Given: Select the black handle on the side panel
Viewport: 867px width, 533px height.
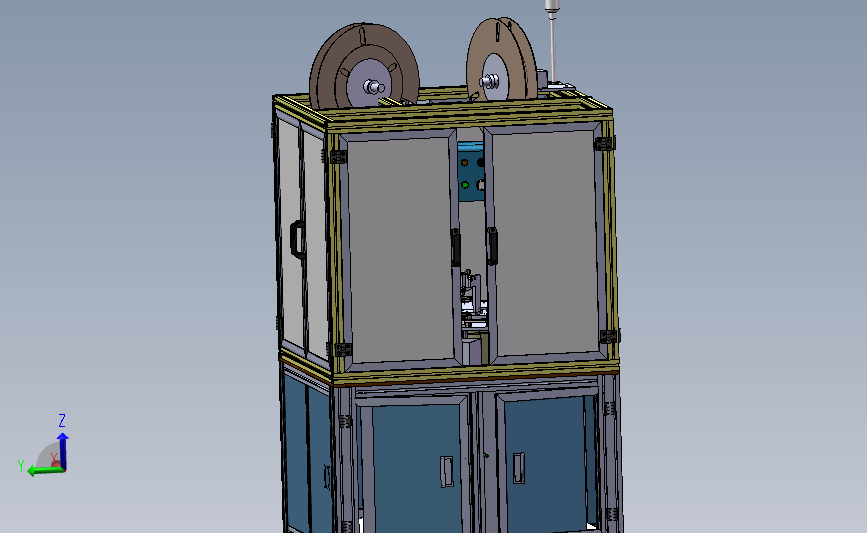Looking at the screenshot, I should [x=297, y=239].
